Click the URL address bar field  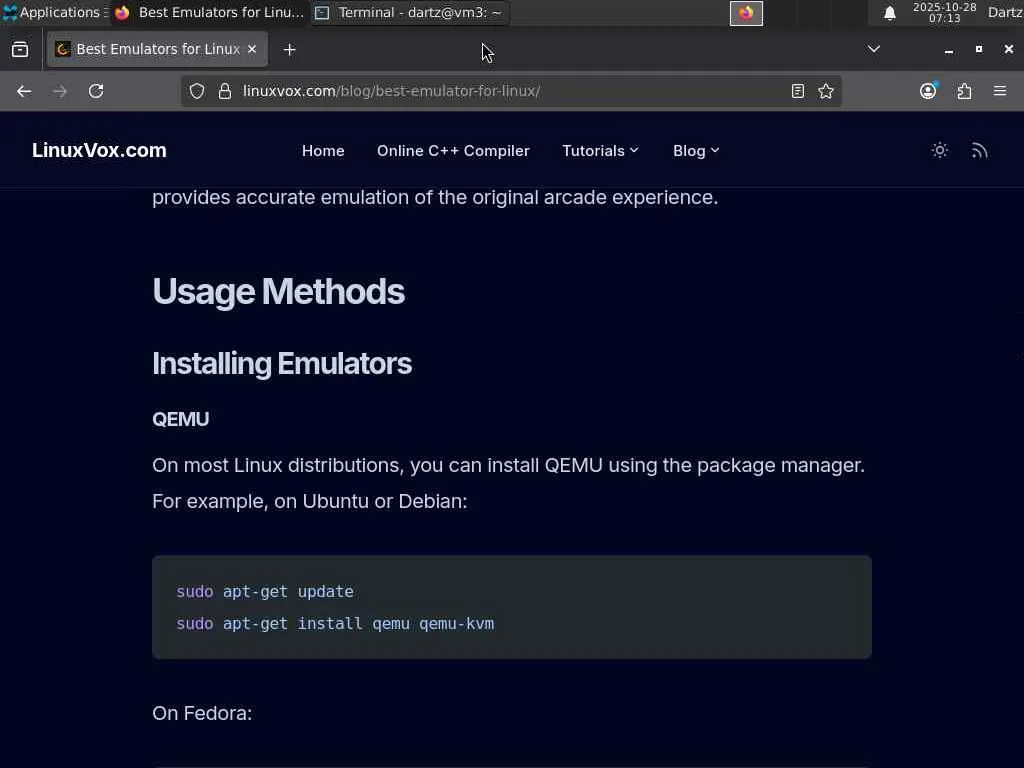point(500,91)
